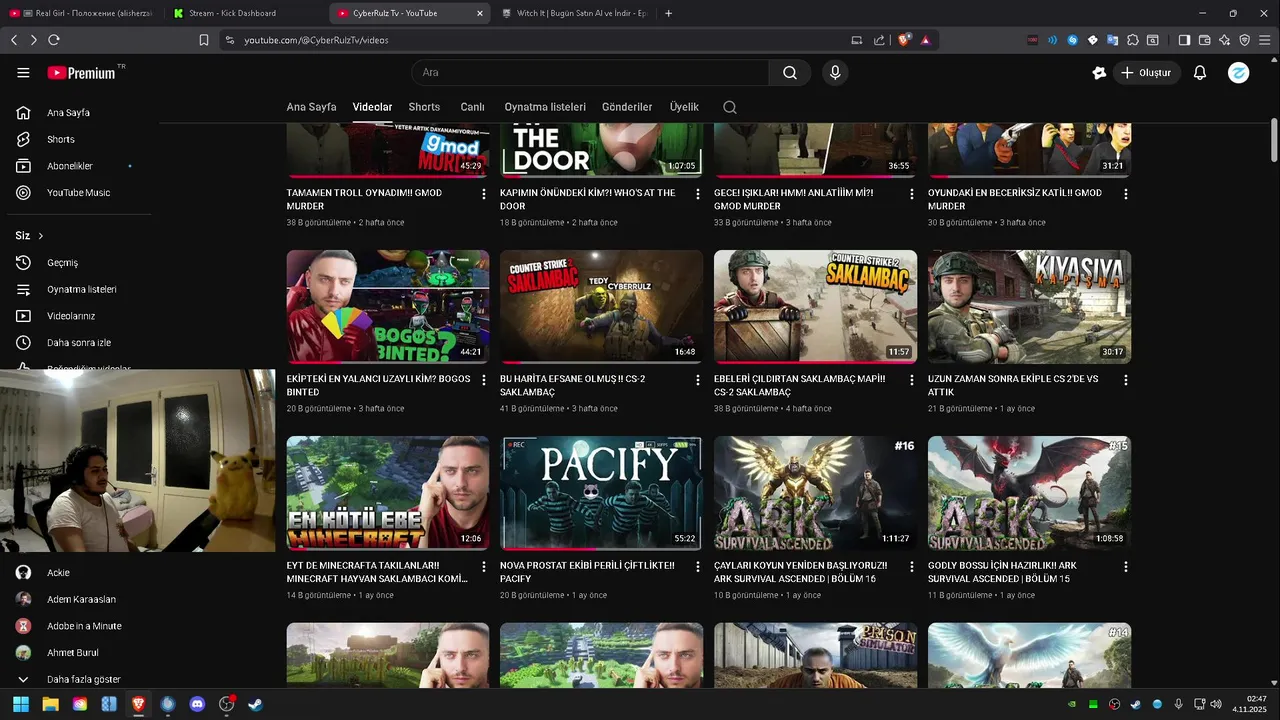
Task: Open options for TAMAMEN TROLL OYNADIM video
Action: tap(484, 194)
